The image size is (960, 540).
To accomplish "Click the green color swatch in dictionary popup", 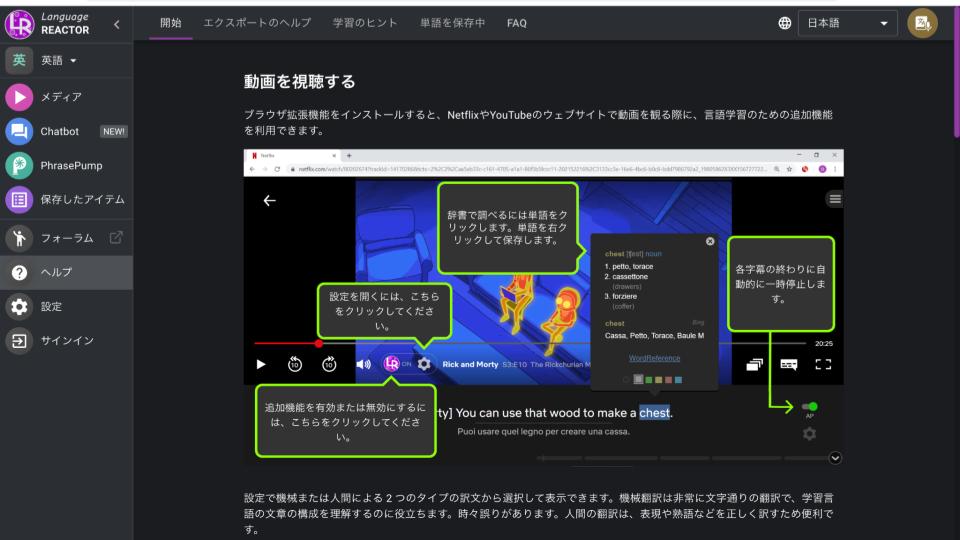I will [x=648, y=380].
